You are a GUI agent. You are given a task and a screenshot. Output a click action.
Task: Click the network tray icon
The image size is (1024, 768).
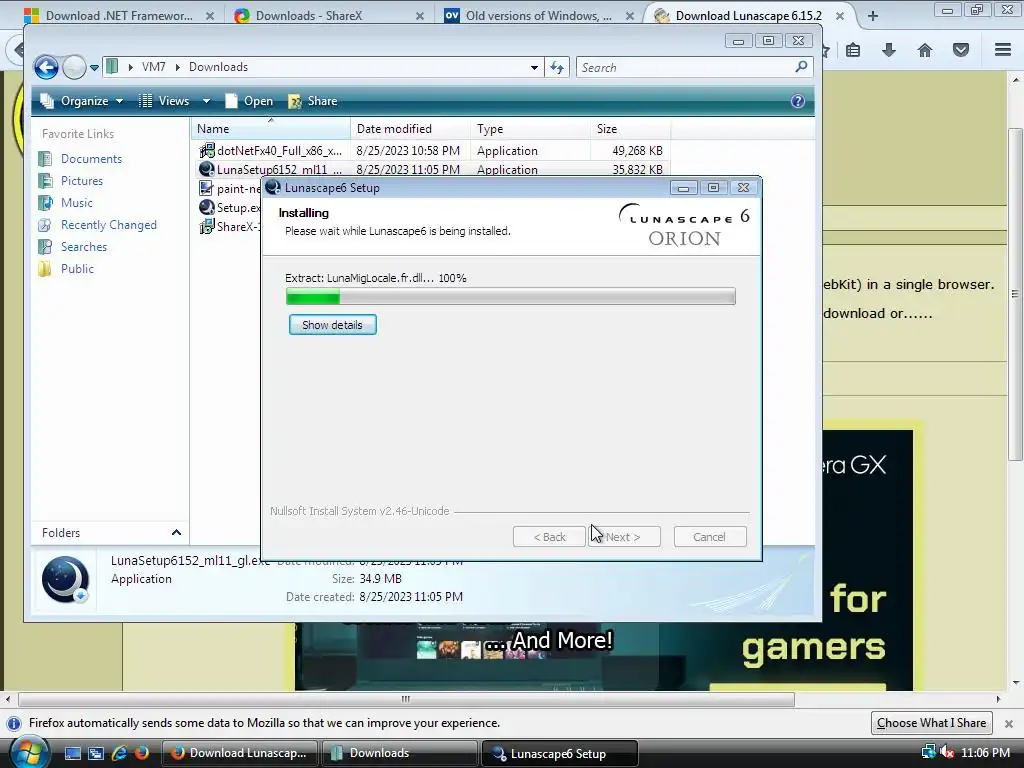pos(928,753)
